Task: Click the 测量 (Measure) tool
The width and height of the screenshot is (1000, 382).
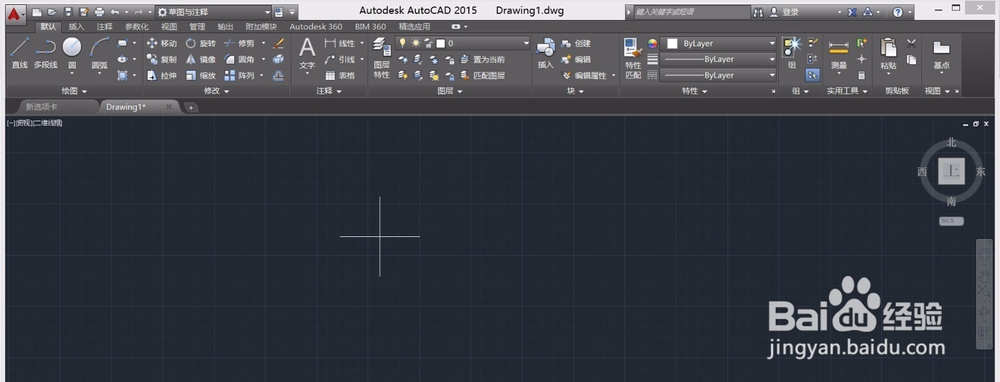Action: [x=839, y=54]
